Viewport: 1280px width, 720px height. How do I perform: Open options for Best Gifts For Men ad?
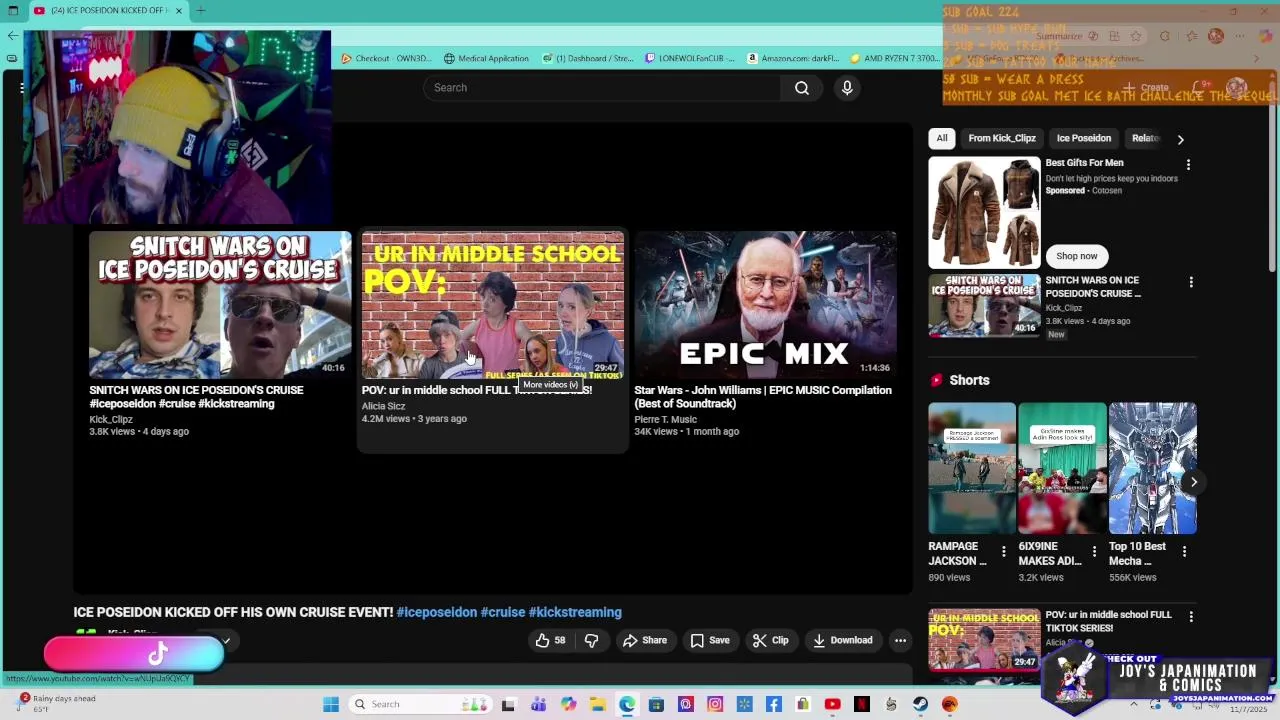(x=1188, y=164)
